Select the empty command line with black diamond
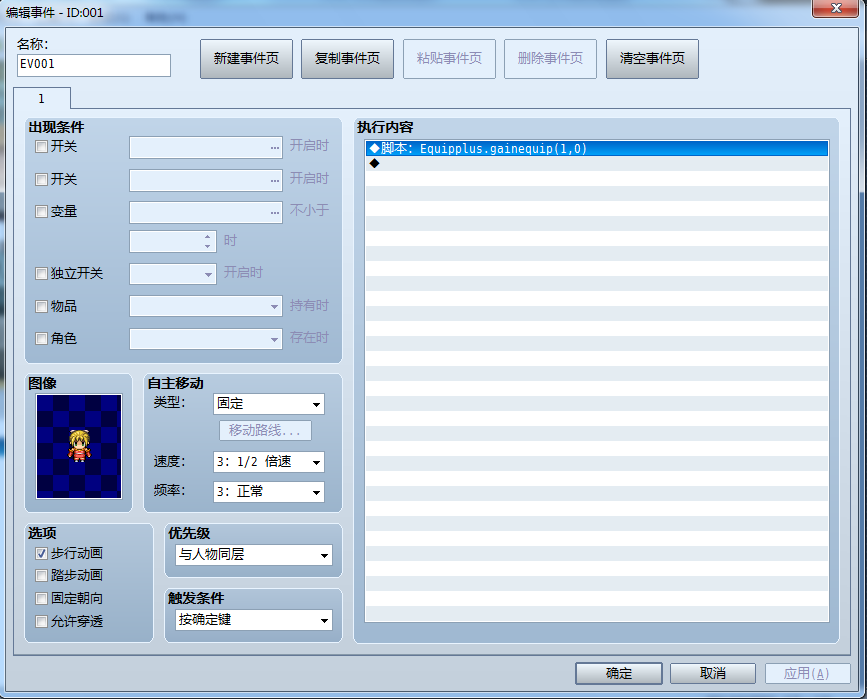This screenshot has width=867, height=699. click(597, 163)
